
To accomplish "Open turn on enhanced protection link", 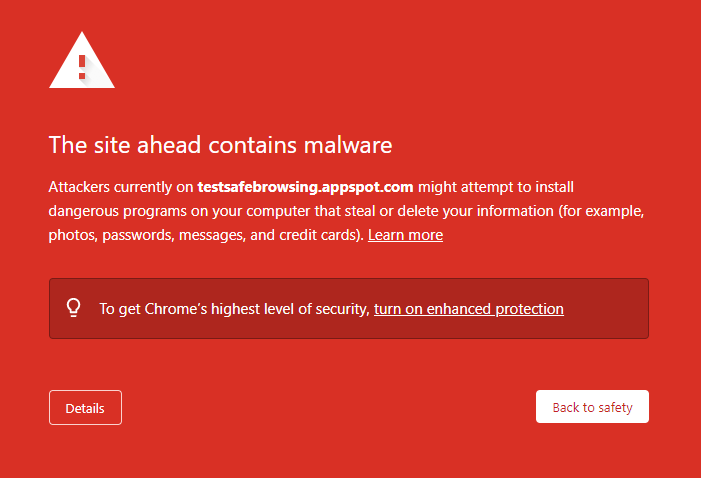I will (x=469, y=309).
